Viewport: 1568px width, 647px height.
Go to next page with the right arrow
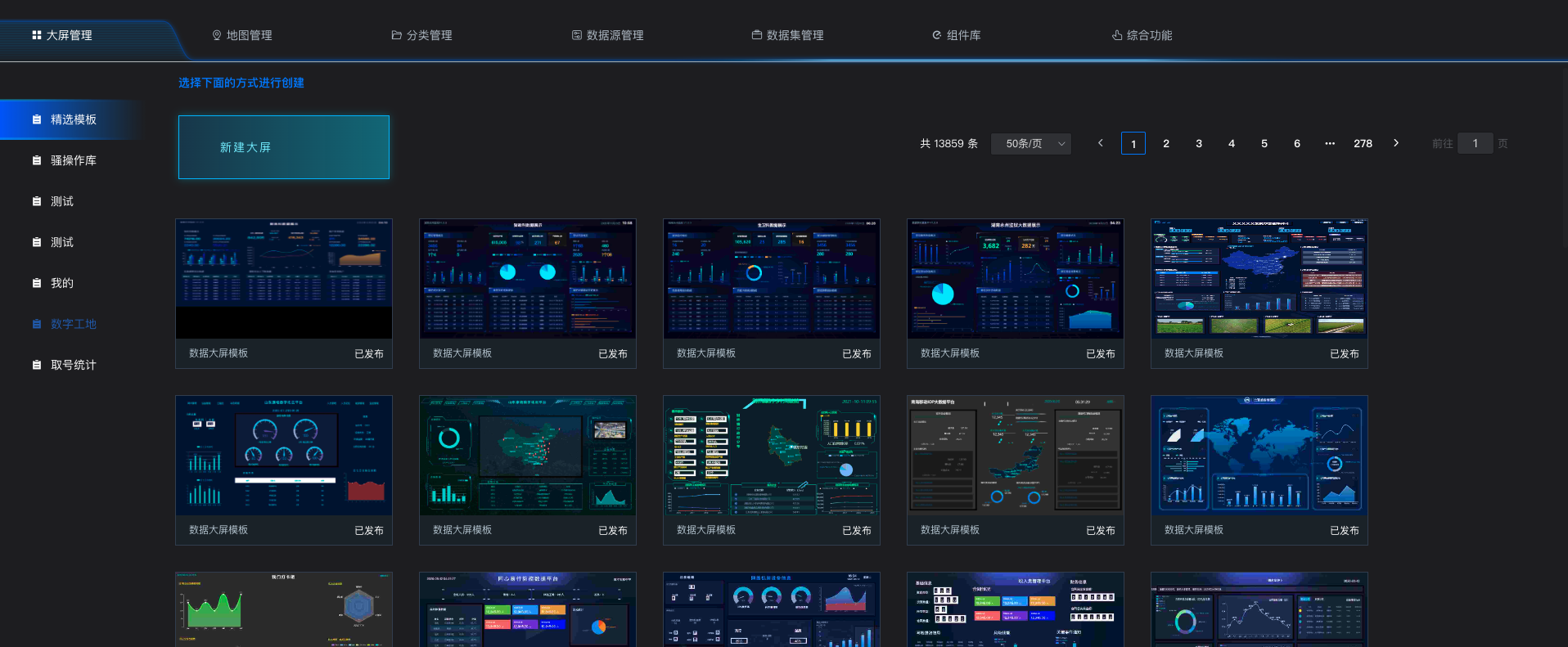click(1396, 143)
